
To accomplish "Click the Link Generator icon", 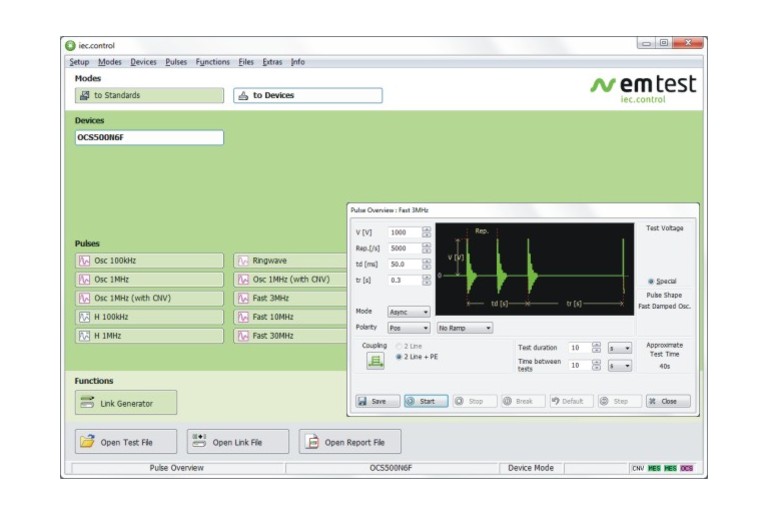I will click(88, 403).
